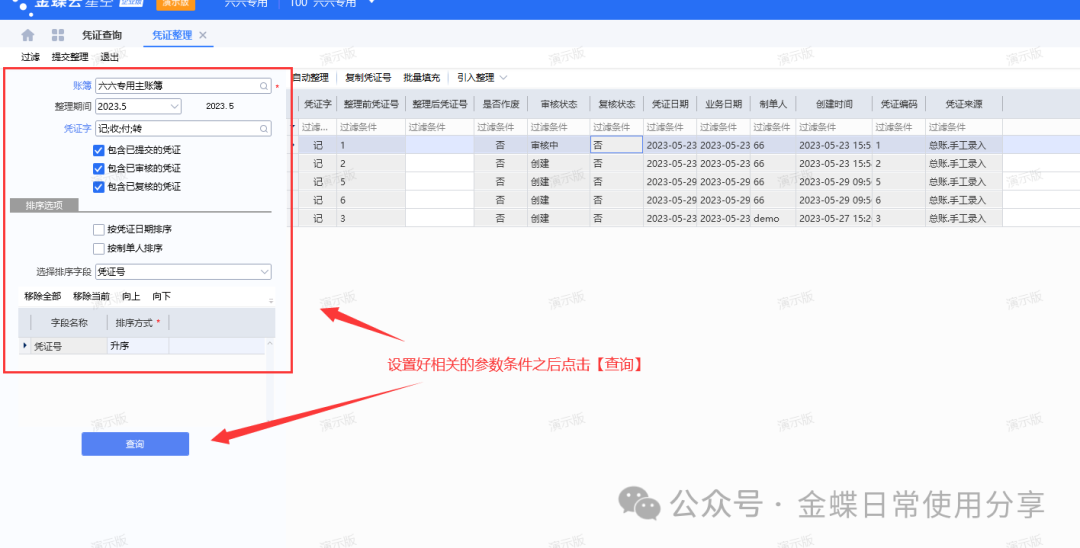Screen dimensions: 1080x548
Task: Click the blue 查询 button
Action: click(135, 444)
